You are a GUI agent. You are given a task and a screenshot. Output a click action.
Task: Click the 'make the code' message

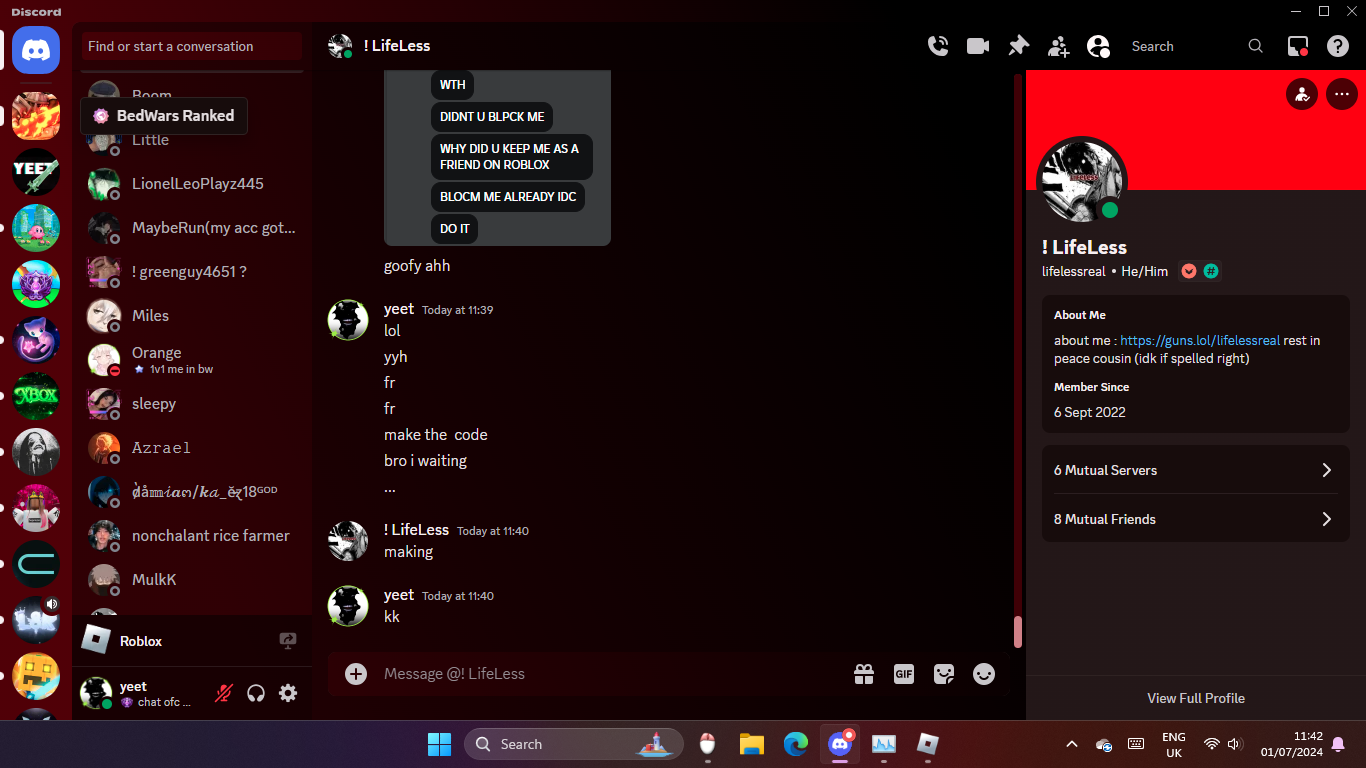point(436,435)
